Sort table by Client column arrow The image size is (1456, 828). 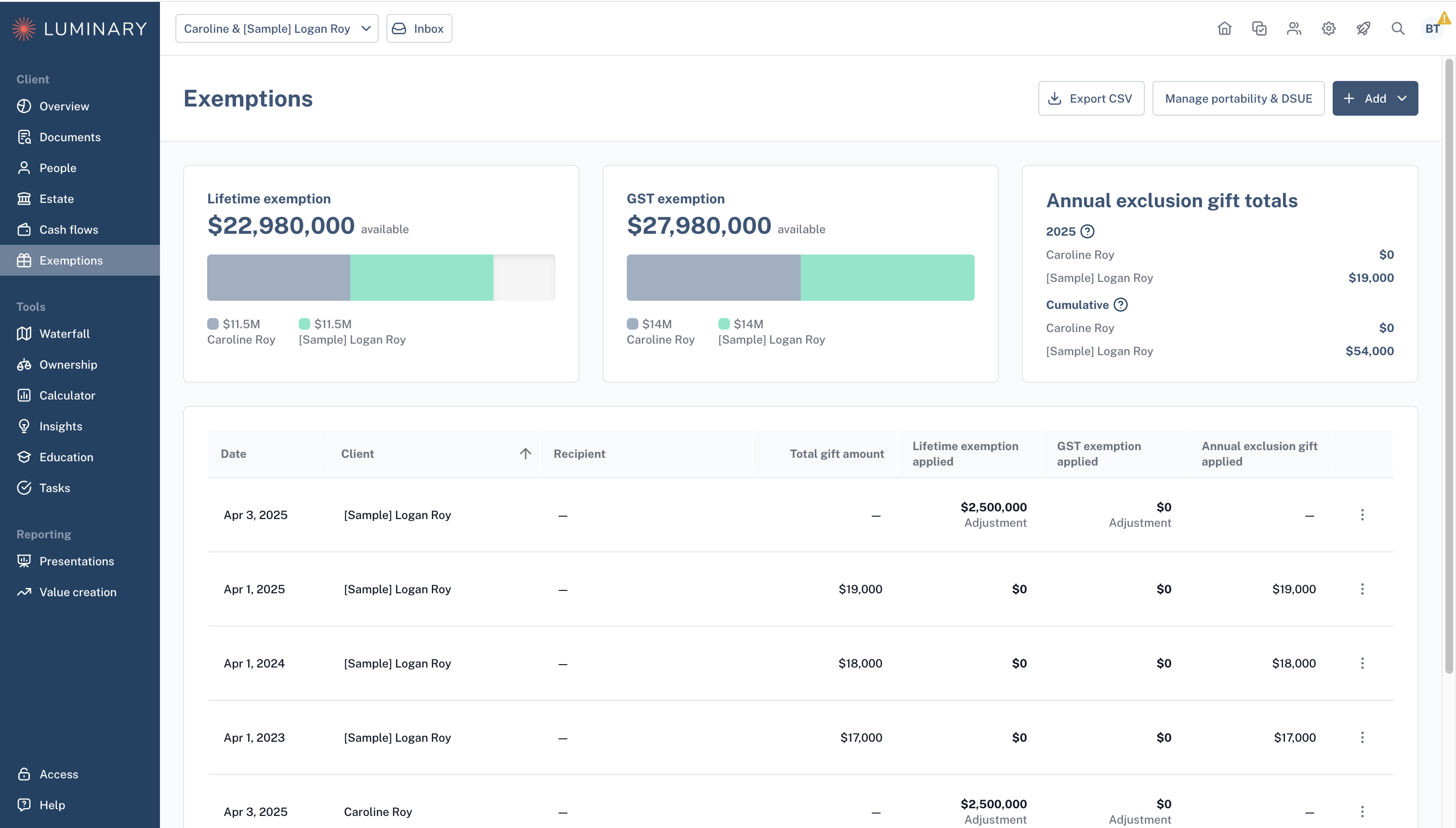point(525,454)
